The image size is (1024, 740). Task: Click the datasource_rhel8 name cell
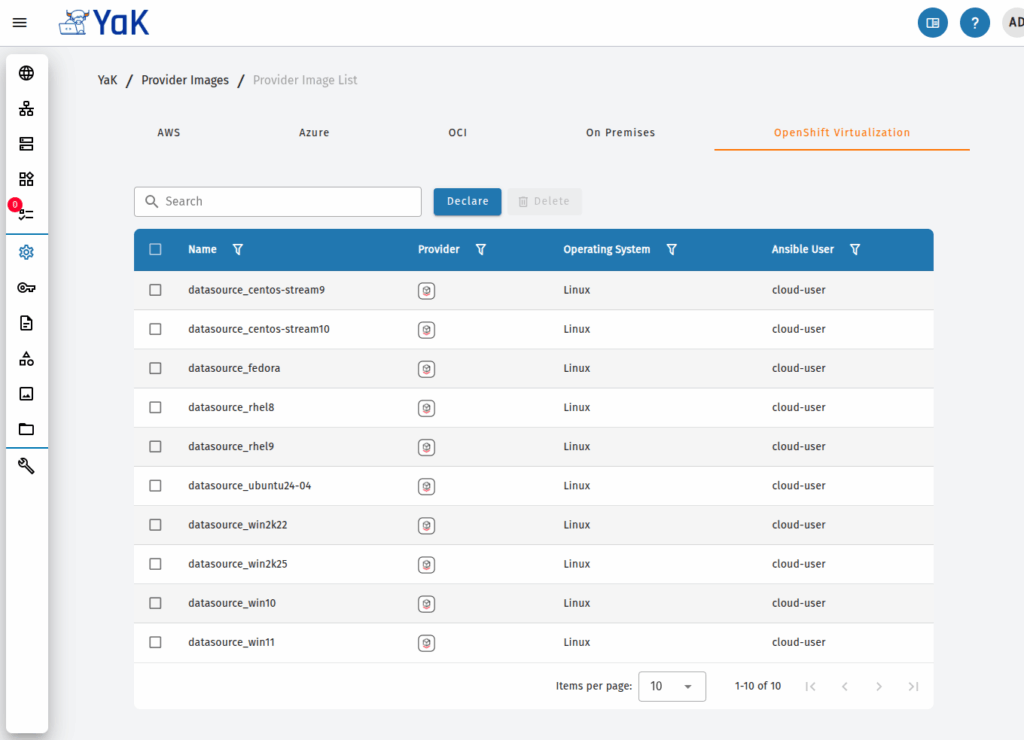tap(231, 408)
